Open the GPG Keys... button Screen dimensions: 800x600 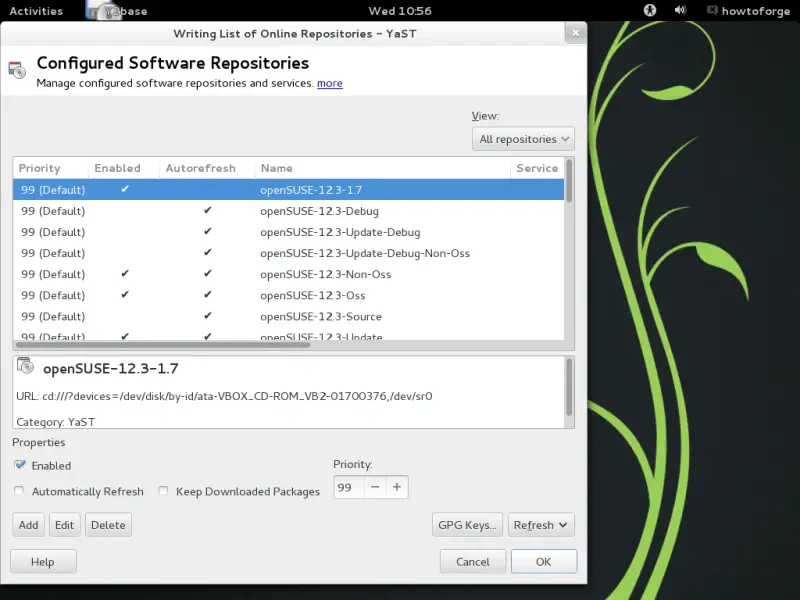click(467, 525)
